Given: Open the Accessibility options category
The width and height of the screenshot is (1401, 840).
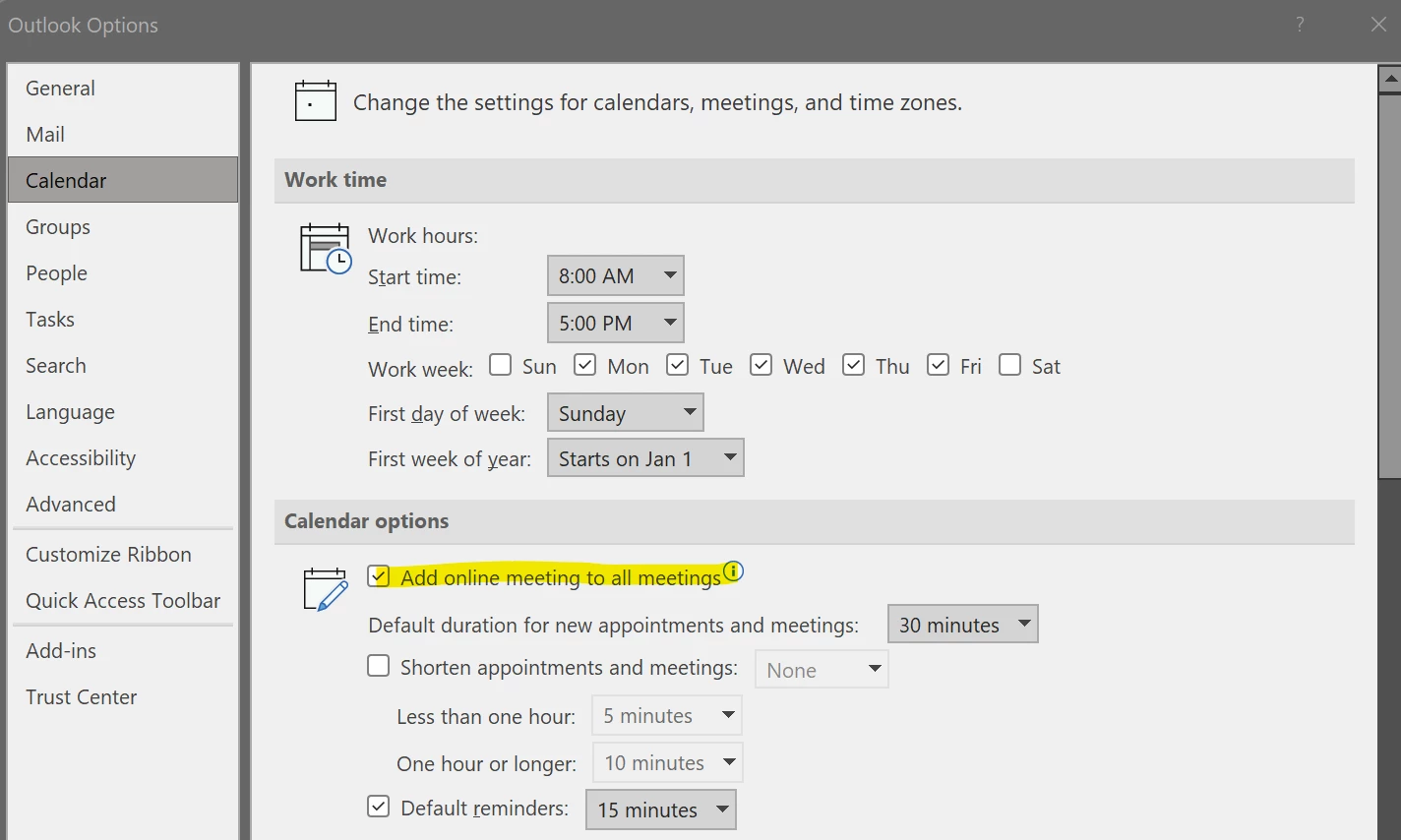Looking at the screenshot, I should pos(123,457).
